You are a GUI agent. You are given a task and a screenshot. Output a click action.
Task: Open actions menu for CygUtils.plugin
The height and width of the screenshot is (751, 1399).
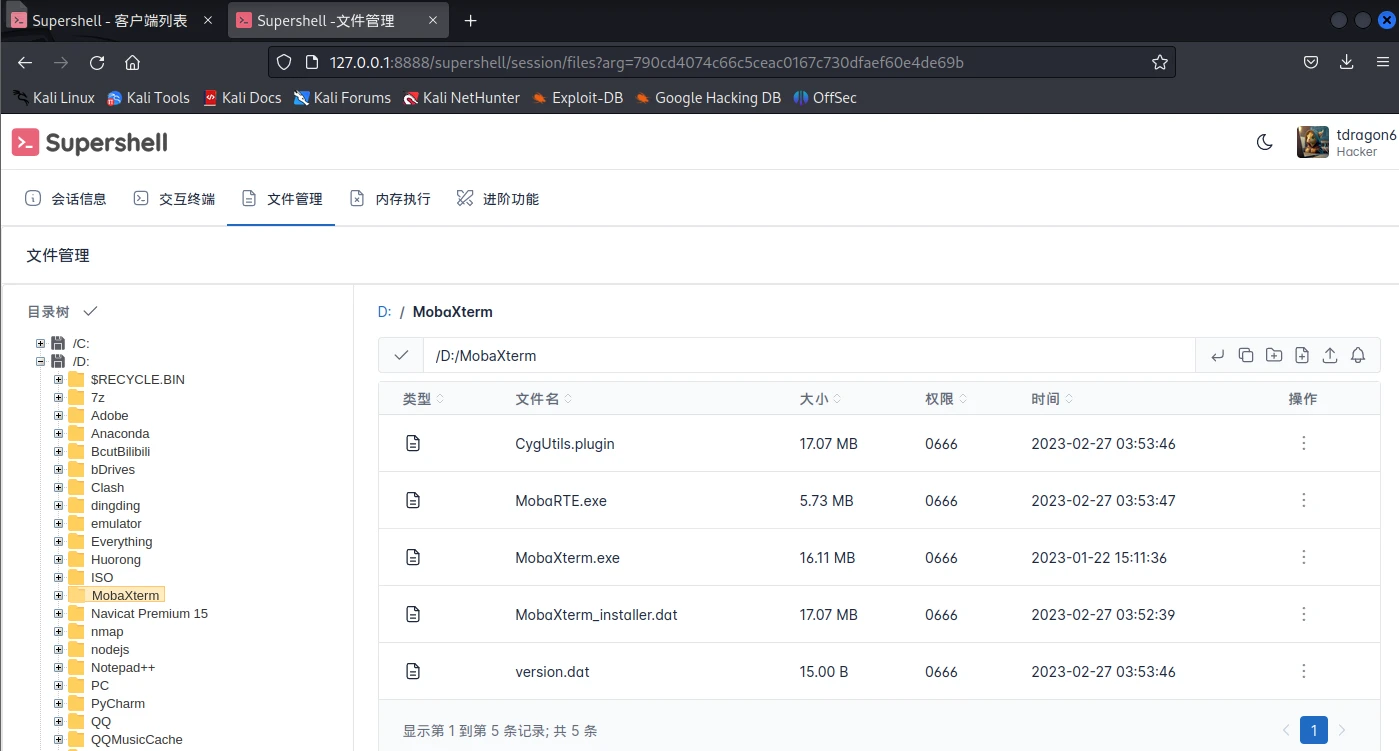1303,443
